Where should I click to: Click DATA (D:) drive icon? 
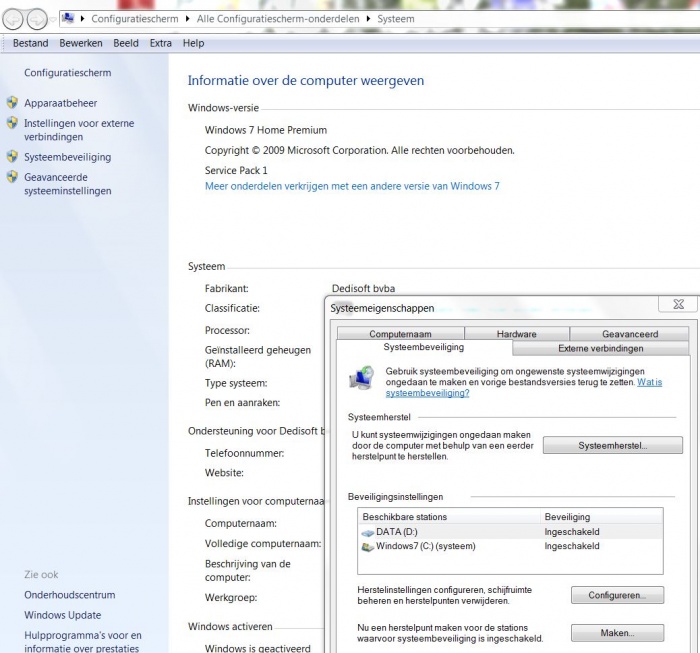pos(367,532)
